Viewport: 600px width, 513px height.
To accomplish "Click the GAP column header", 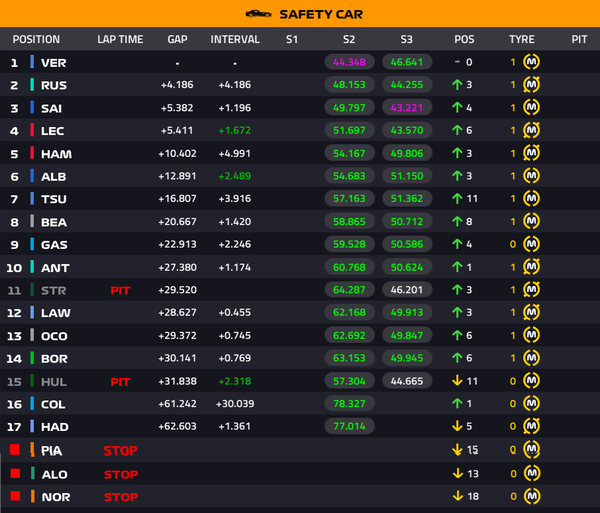I will (177, 39).
